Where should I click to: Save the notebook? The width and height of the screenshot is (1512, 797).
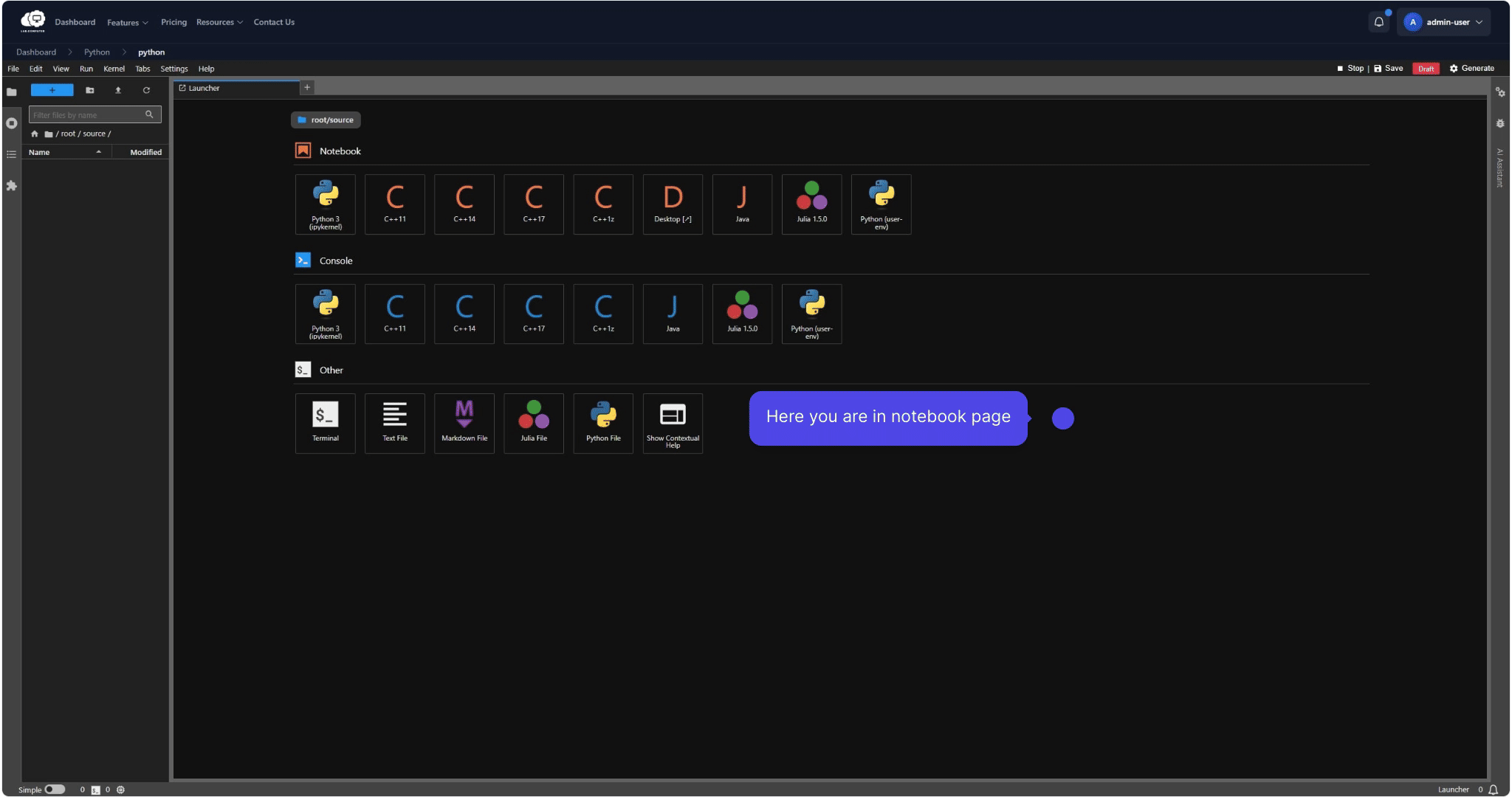pyautogui.click(x=1388, y=68)
